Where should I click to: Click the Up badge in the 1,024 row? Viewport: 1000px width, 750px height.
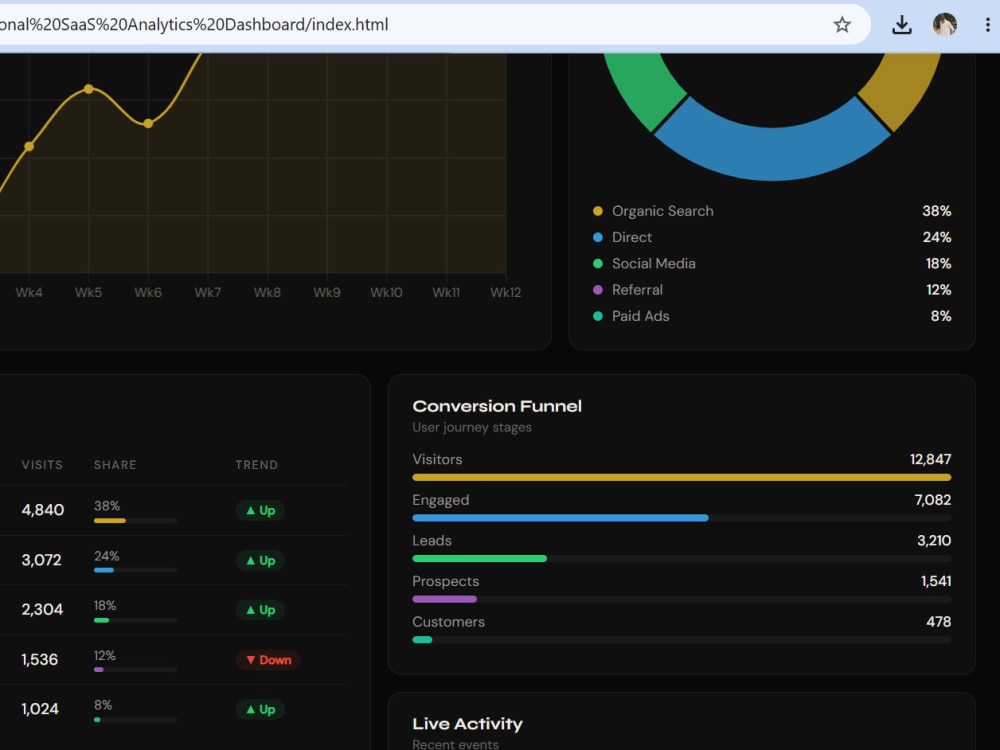pyautogui.click(x=260, y=709)
